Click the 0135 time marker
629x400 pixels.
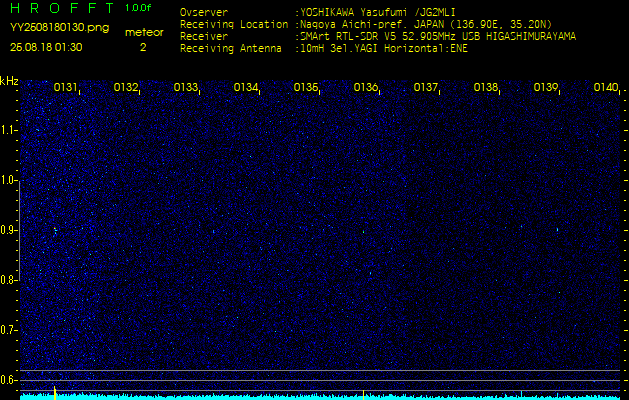(x=305, y=87)
